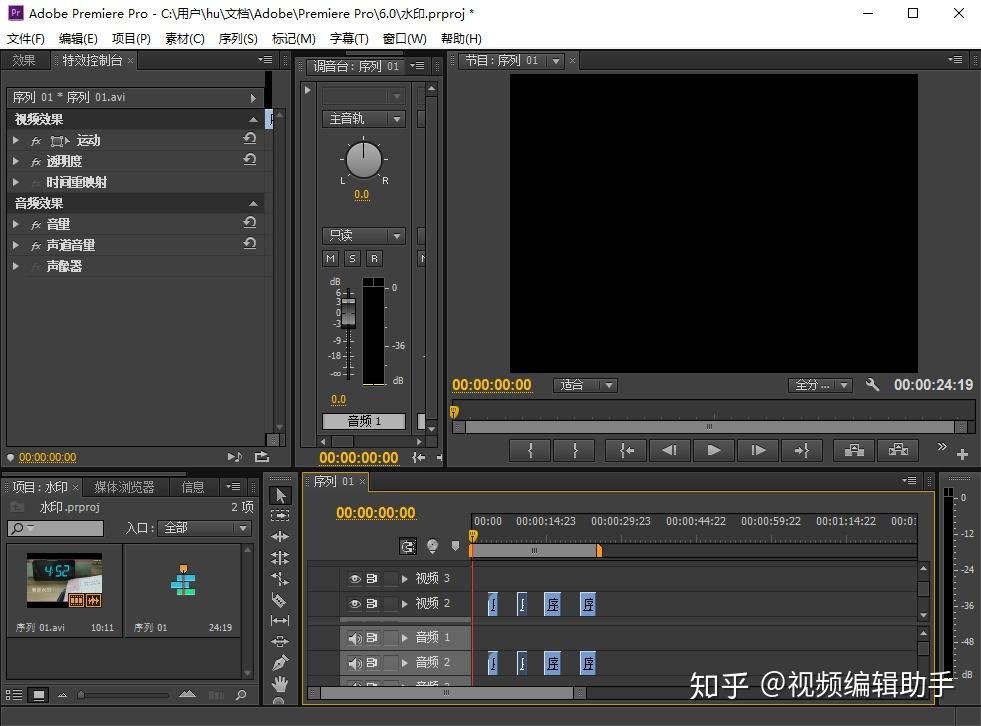Open the 主音轨 output dropdown
The height and width of the screenshot is (726, 981).
tap(363, 119)
